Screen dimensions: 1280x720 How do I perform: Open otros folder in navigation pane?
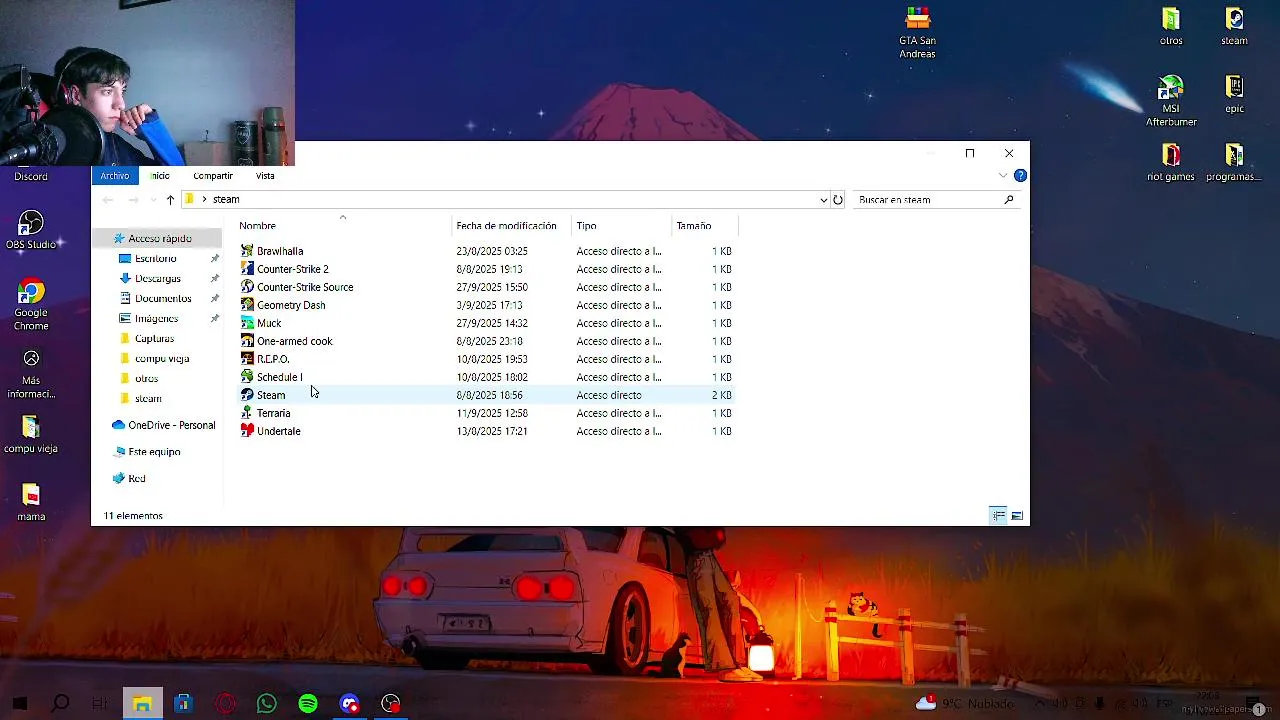146,379
